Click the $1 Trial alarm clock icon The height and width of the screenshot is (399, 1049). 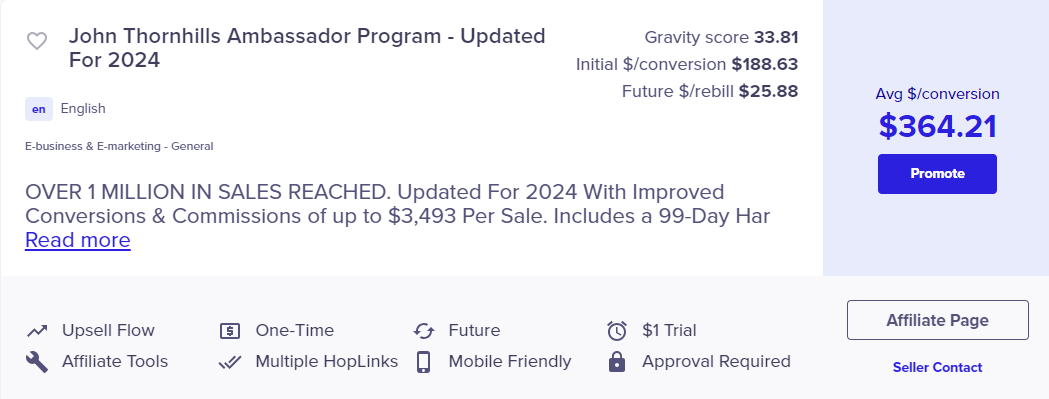[x=617, y=331]
